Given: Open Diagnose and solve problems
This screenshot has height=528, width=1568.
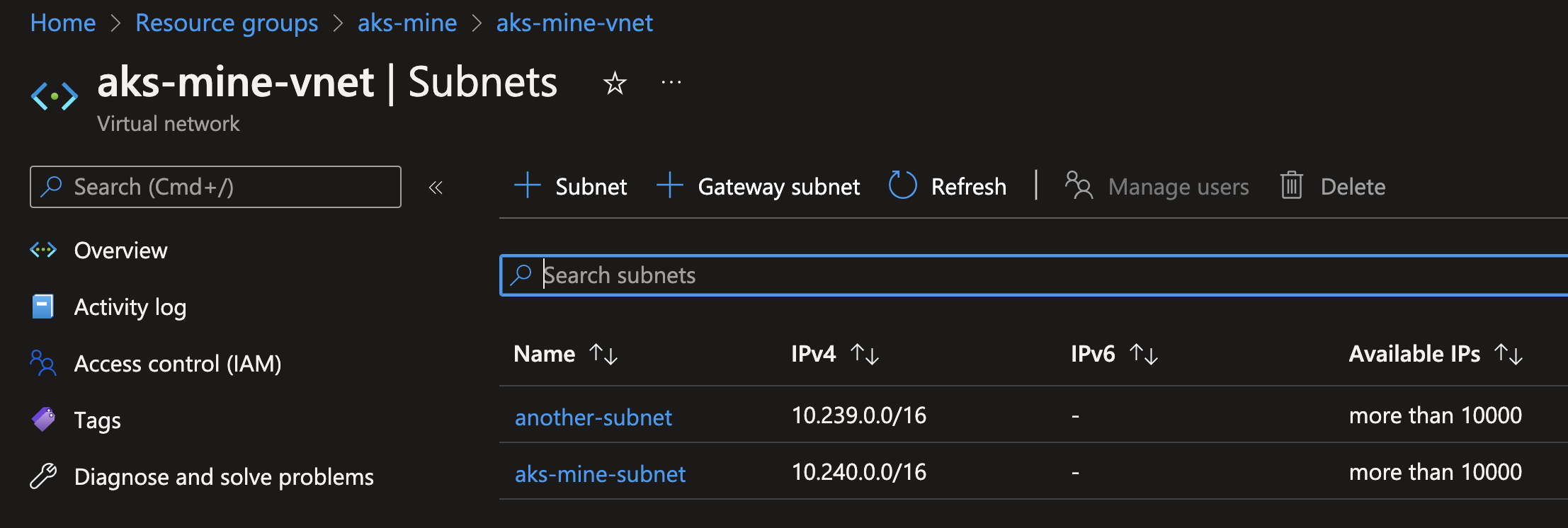Looking at the screenshot, I should coord(223,477).
